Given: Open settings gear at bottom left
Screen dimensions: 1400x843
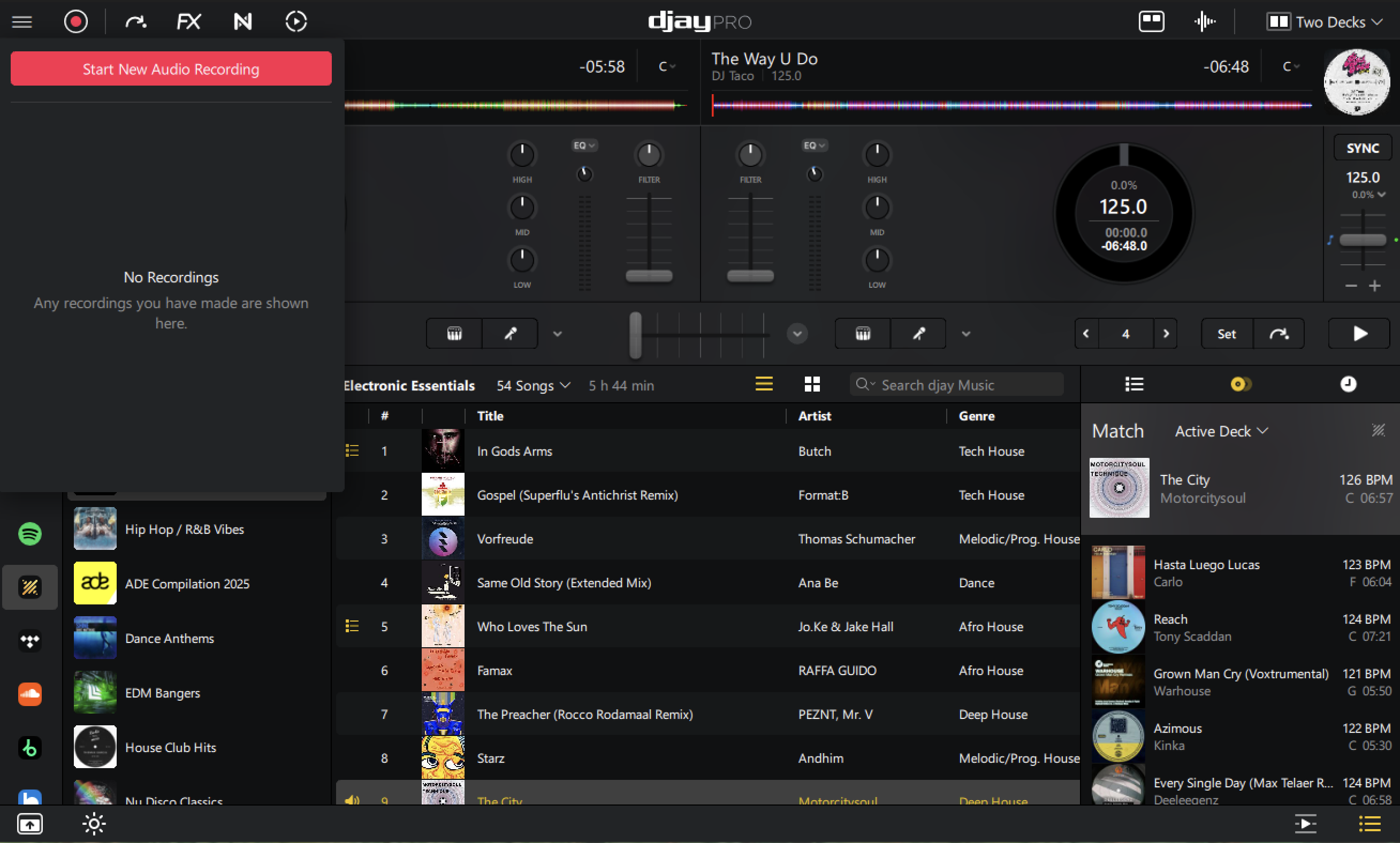Looking at the screenshot, I should (x=94, y=824).
